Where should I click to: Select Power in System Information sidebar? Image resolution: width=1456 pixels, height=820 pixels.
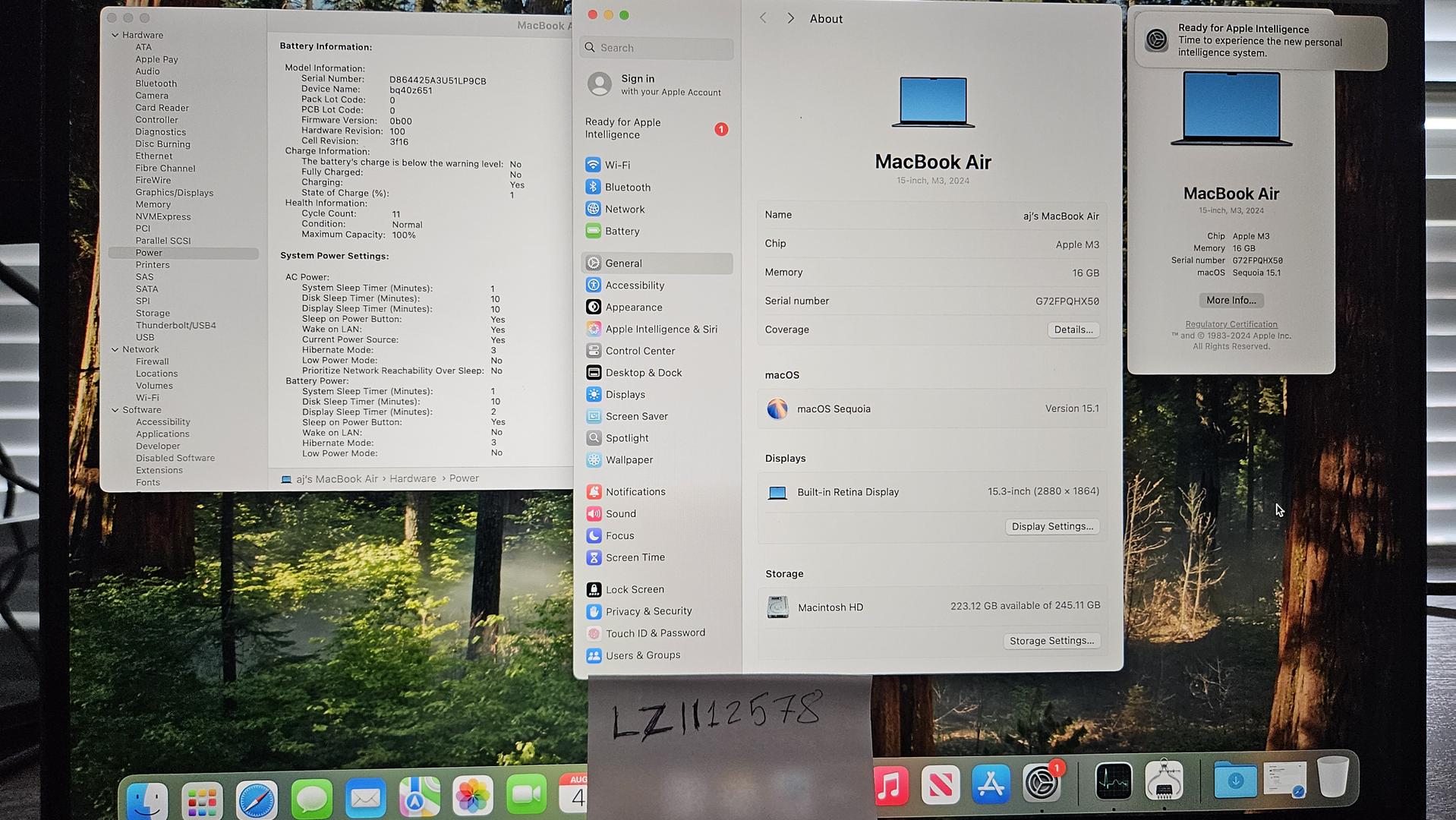(x=183, y=253)
